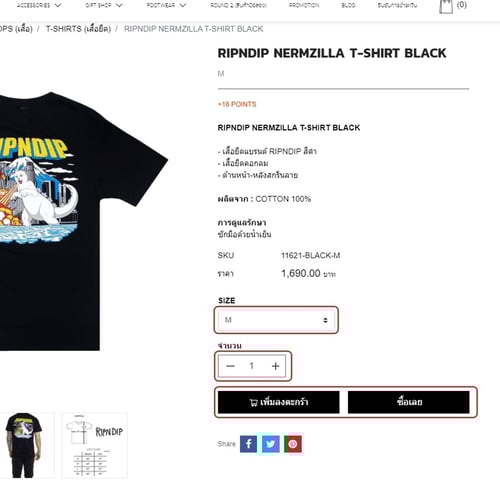The width and height of the screenshot is (500, 500).
Task: Share product on Twitter
Action: 271,444
